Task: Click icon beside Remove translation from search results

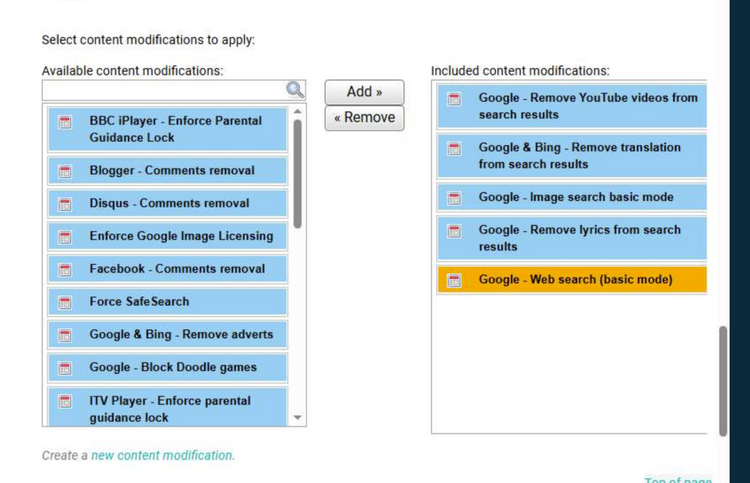Action: pos(454,148)
